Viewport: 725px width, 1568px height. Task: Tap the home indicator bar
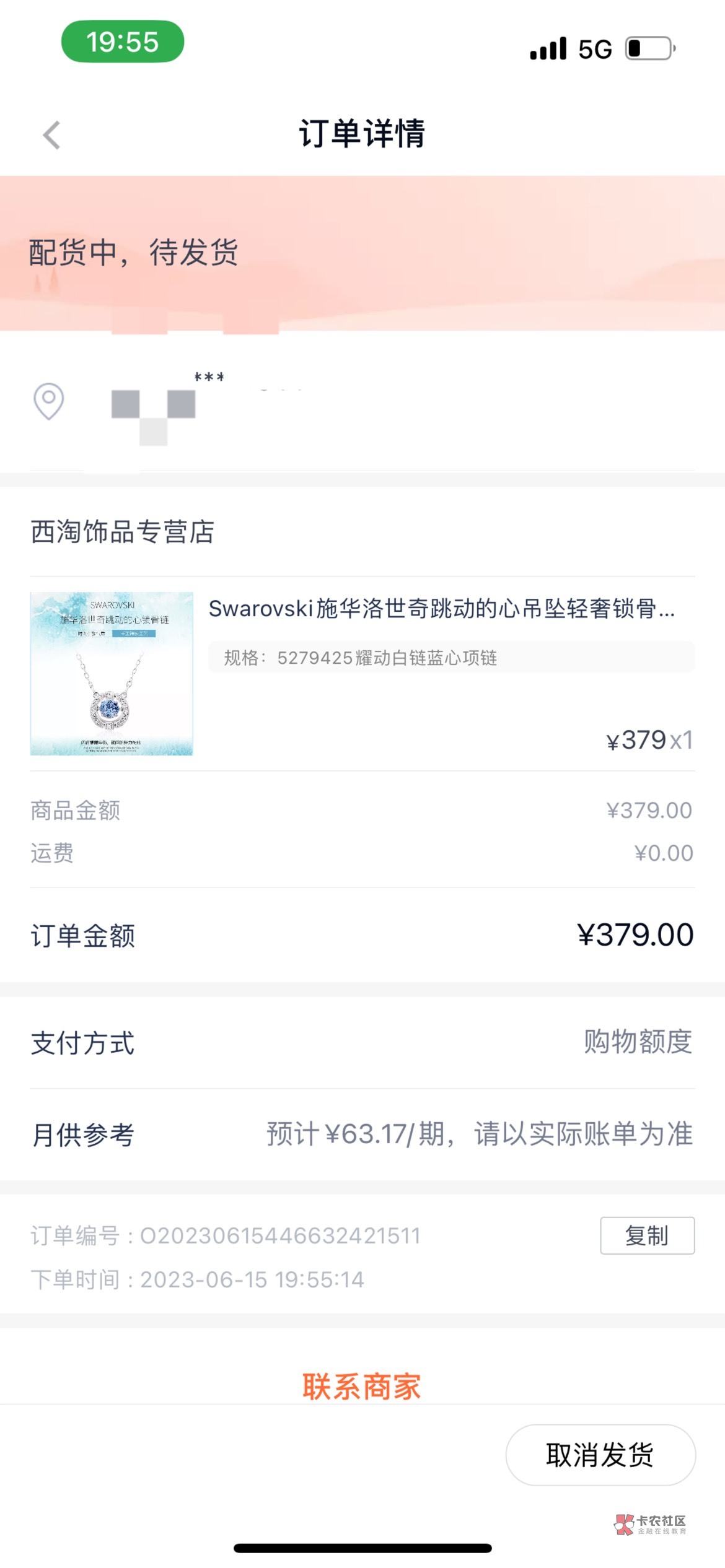(362, 1548)
